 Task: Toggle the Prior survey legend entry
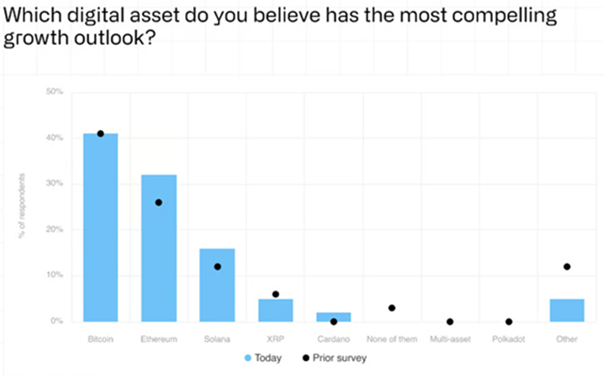(x=335, y=358)
